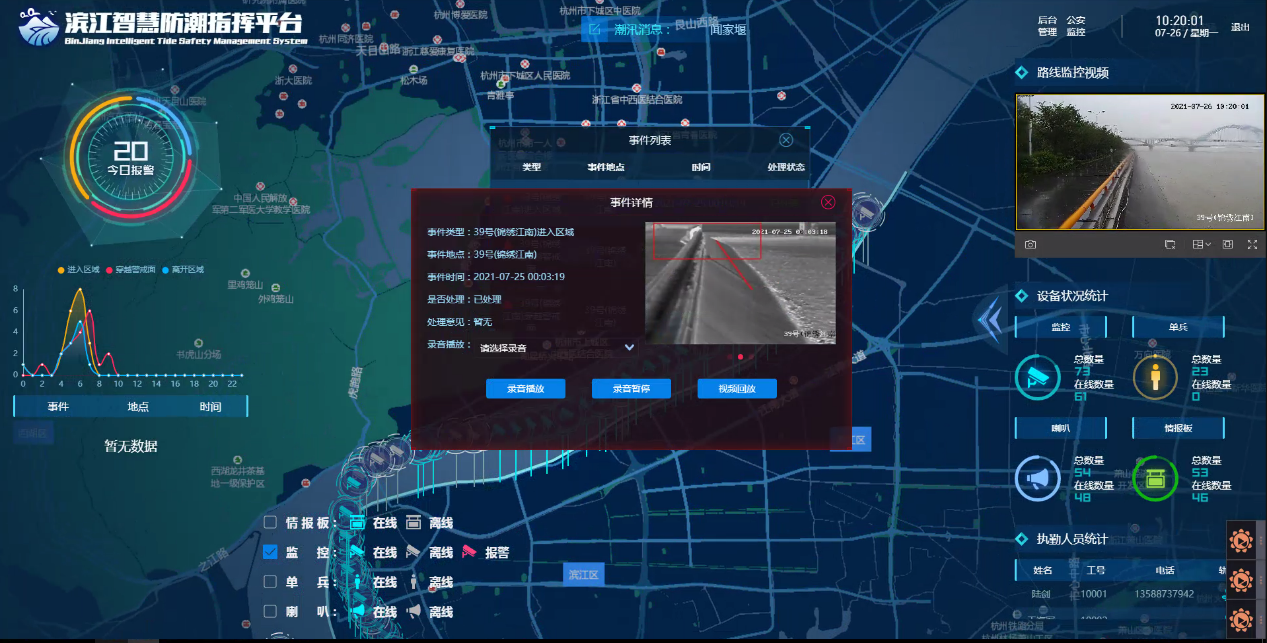Click the 处理状态 column in 事件列表

tap(786, 167)
